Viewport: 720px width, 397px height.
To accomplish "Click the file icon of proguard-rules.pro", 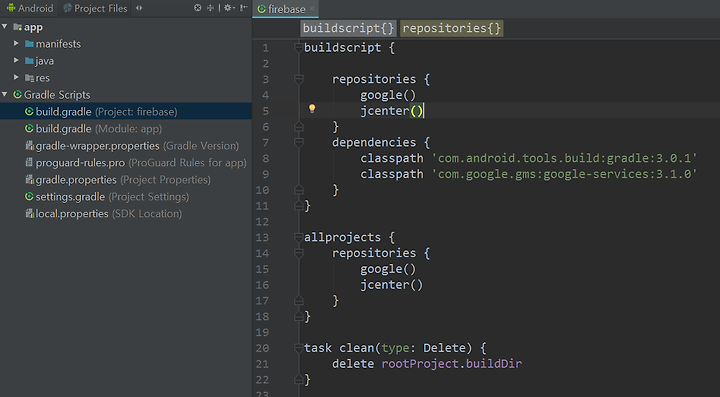I will pos(29,162).
